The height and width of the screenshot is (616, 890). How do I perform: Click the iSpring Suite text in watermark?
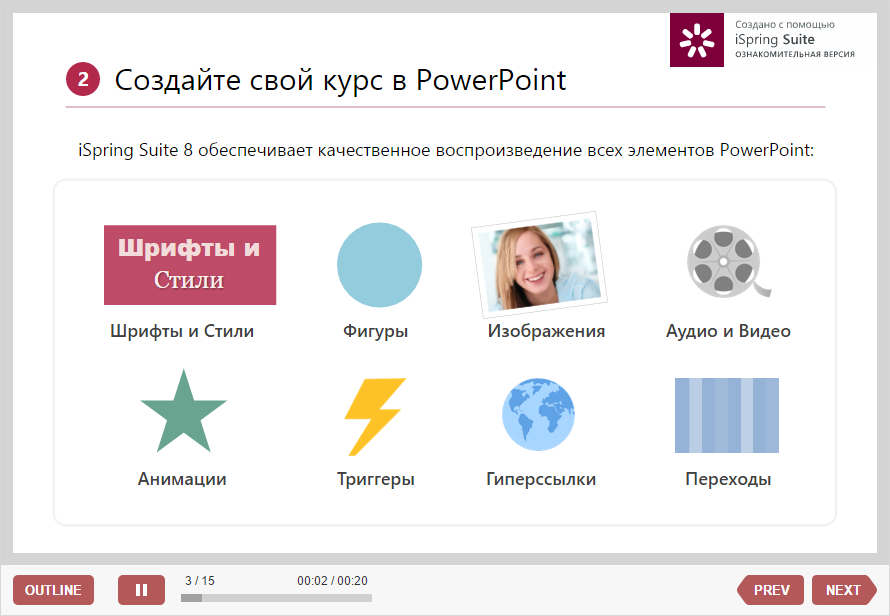pyautogui.click(x=775, y=39)
